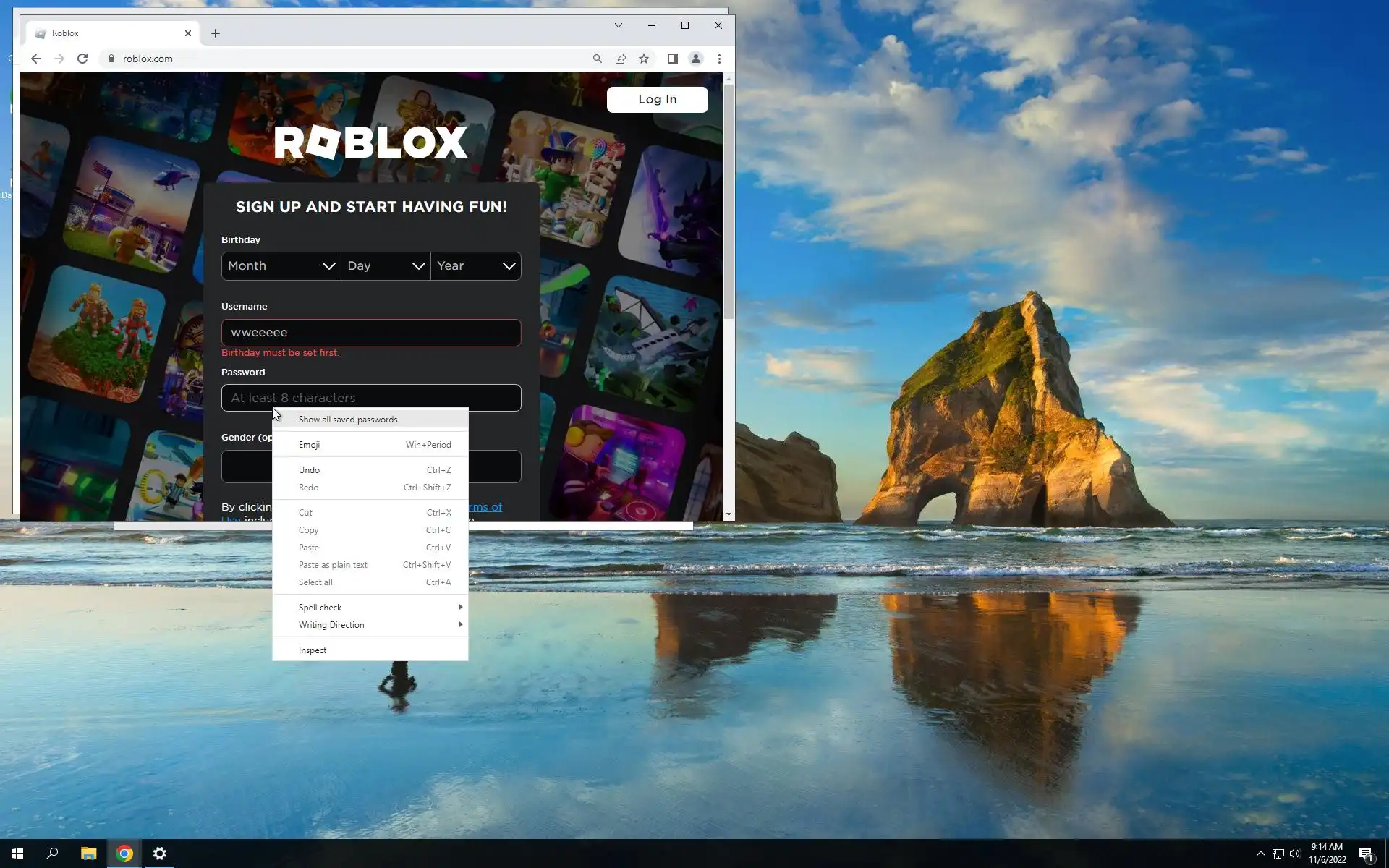Viewport: 1389px width, 868px height.
Task: Open the share this page icon
Action: point(621,59)
